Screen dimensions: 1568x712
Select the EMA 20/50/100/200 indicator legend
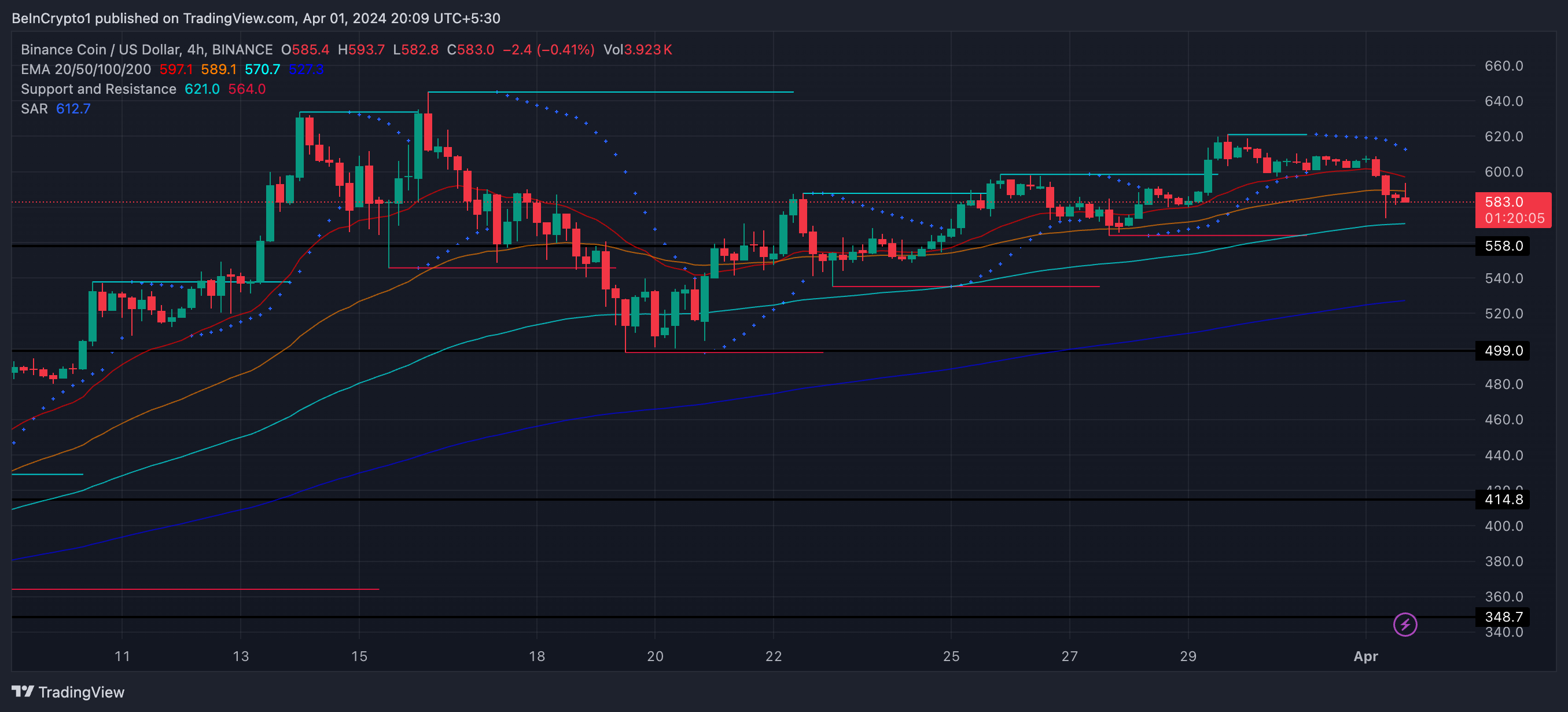tap(86, 69)
